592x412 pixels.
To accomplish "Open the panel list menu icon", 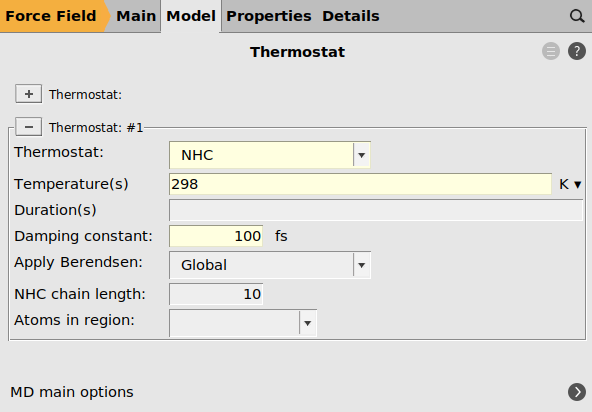I will pos(551,51).
